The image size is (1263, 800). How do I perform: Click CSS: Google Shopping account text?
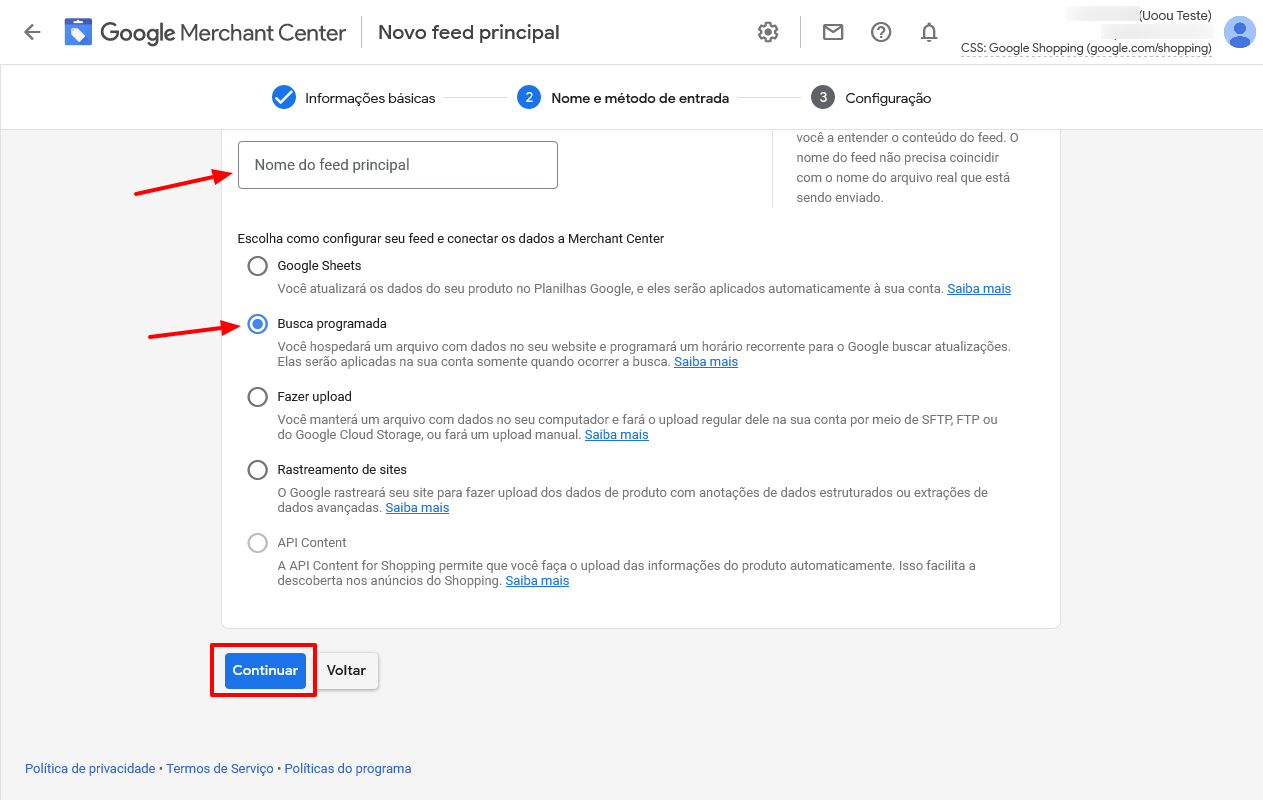[x=1086, y=48]
